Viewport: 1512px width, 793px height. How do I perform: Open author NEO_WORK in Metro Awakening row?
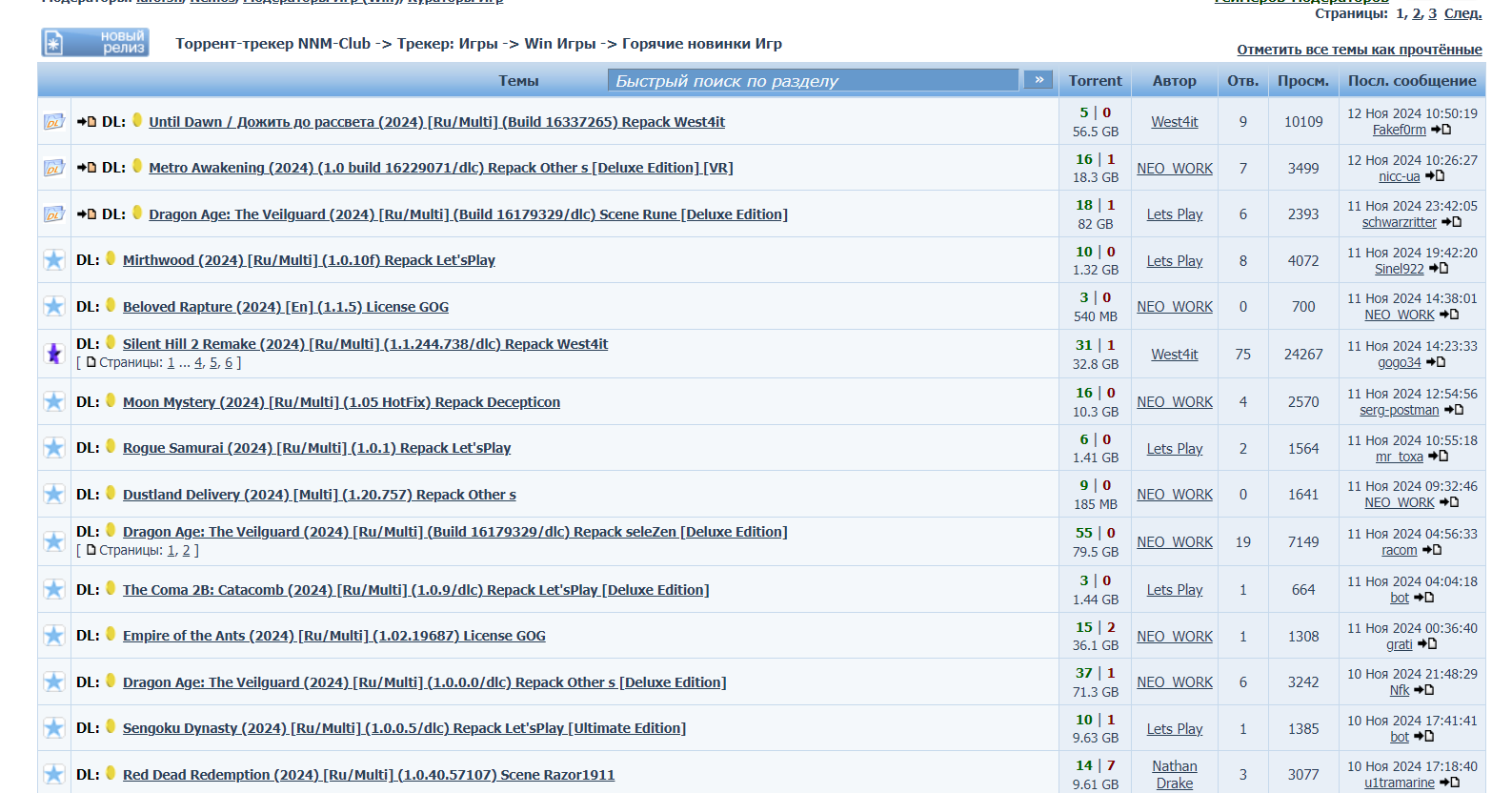pos(1175,169)
